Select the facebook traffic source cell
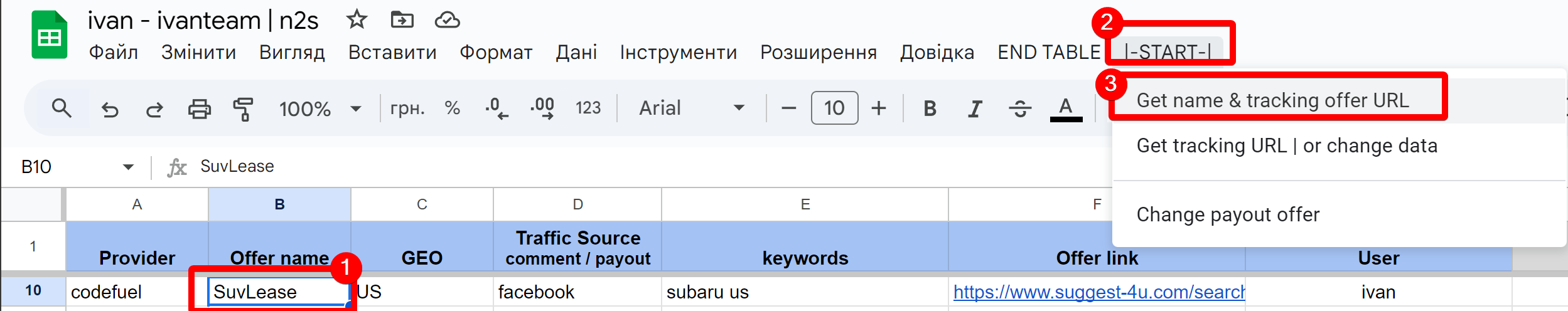This screenshot has width=1568, height=311. [577, 292]
